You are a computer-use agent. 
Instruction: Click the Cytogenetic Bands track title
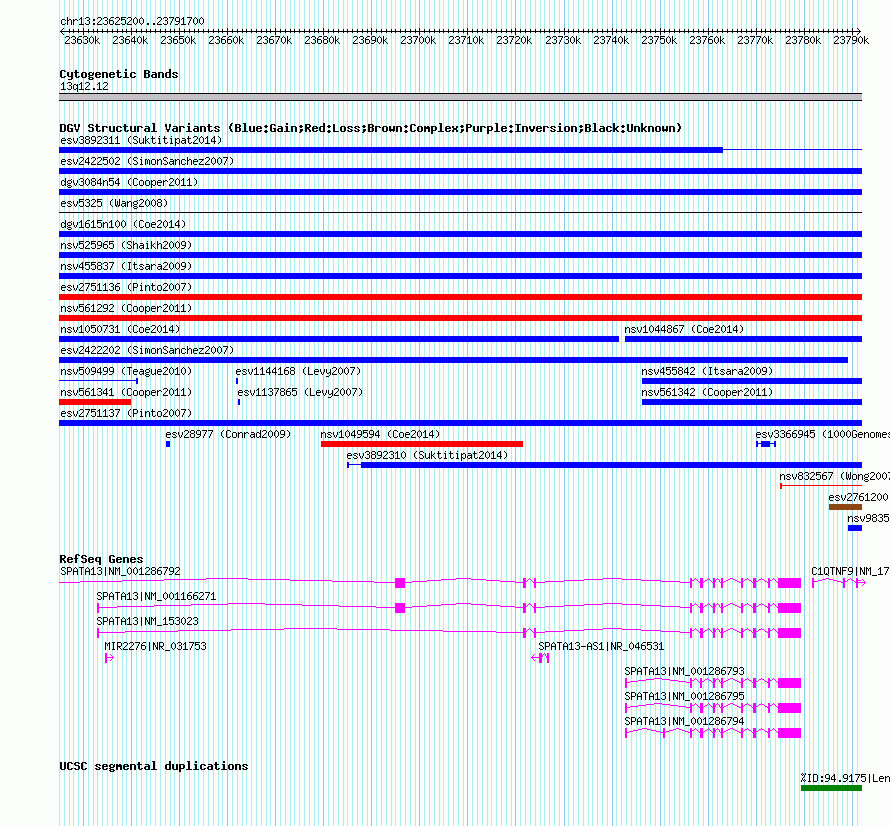click(x=119, y=74)
